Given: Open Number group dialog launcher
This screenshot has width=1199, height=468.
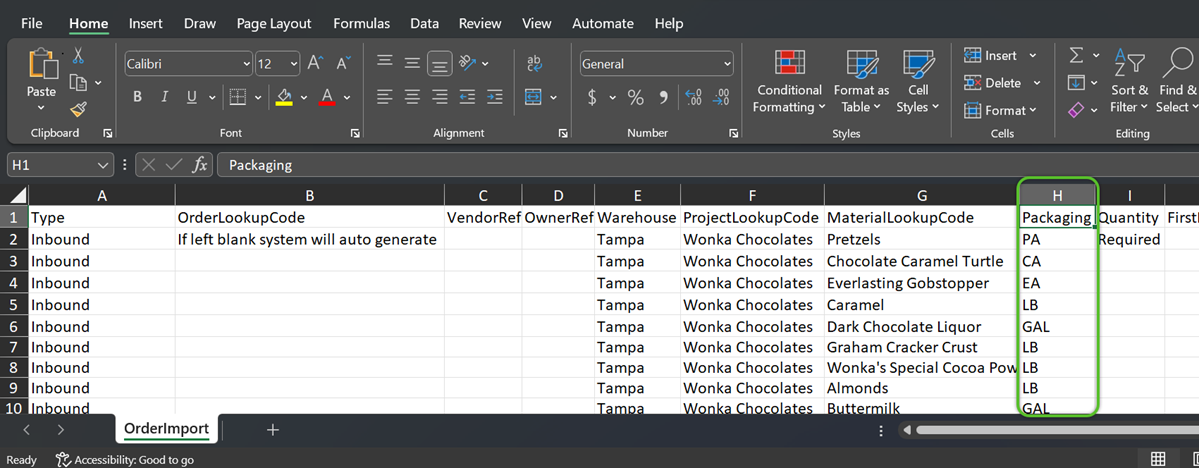Looking at the screenshot, I should [735, 133].
